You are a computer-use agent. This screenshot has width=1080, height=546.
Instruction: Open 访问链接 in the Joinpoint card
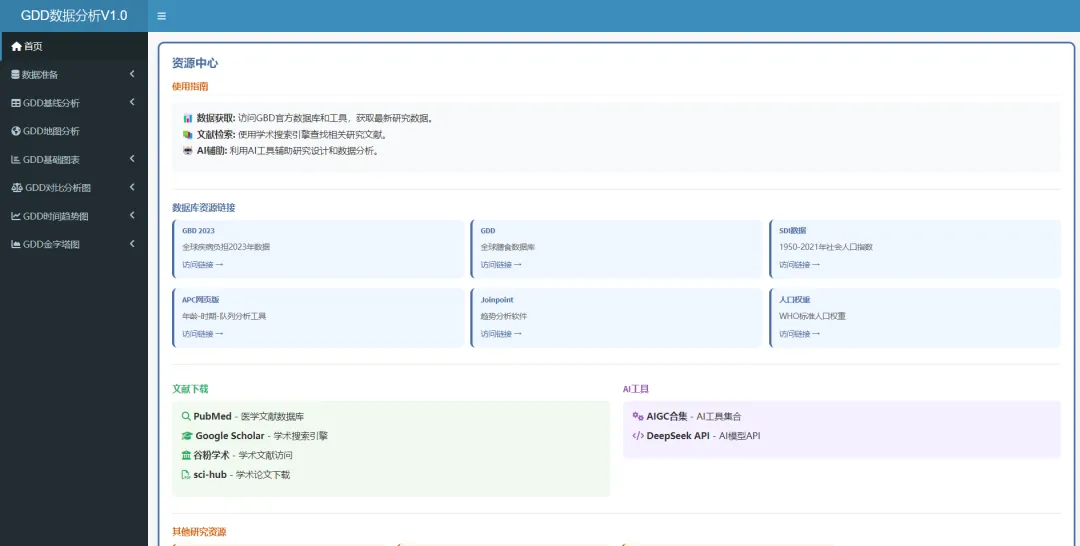tap(501, 334)
